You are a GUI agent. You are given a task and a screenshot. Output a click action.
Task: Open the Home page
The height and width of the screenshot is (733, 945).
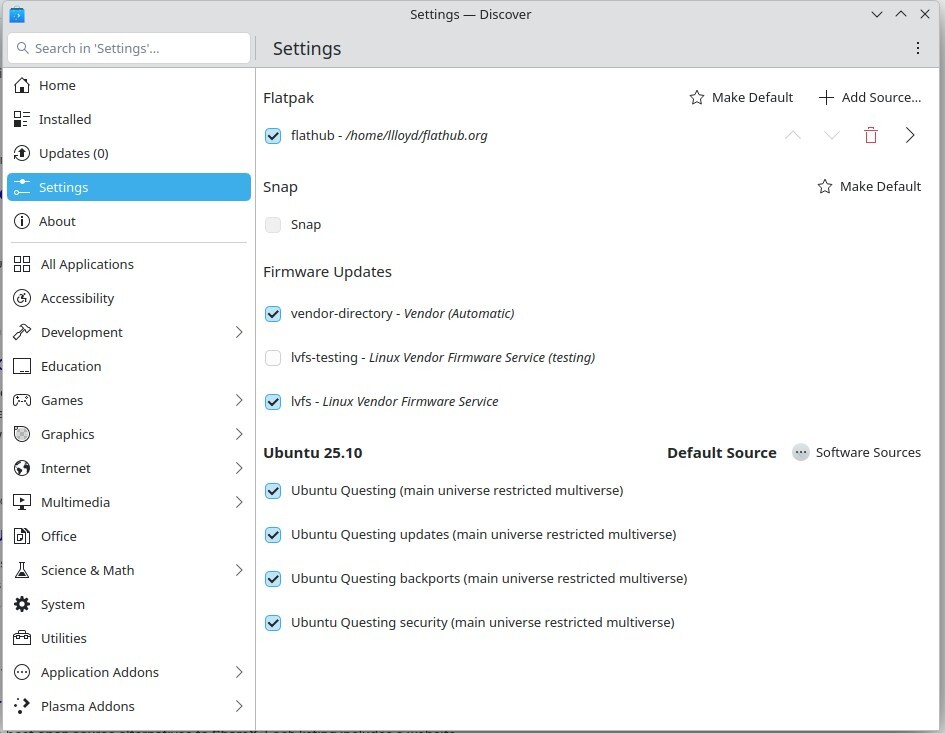129,86
